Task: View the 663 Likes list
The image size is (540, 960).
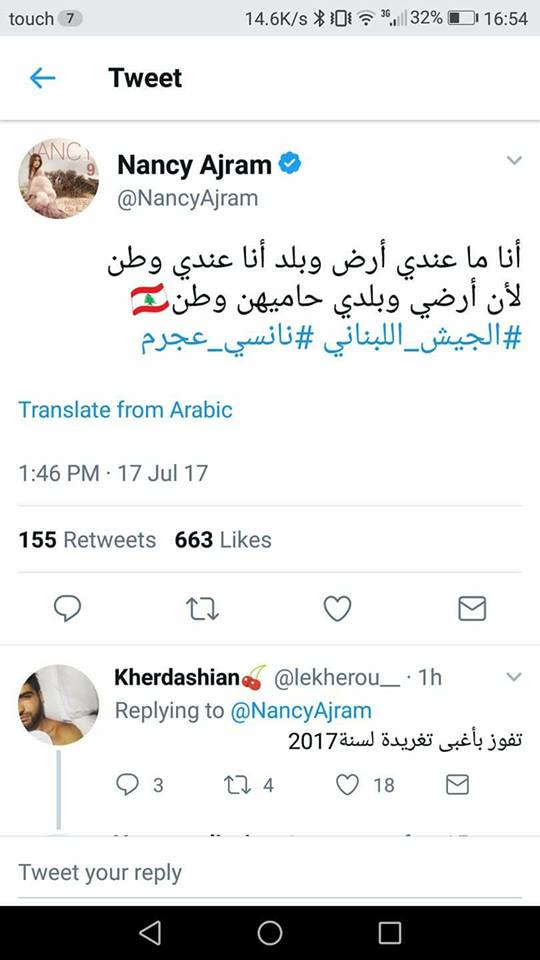Action: tap(223, 540)
